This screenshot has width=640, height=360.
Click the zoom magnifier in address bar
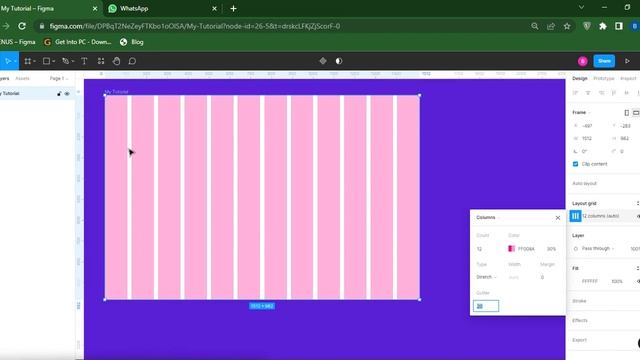535,26
